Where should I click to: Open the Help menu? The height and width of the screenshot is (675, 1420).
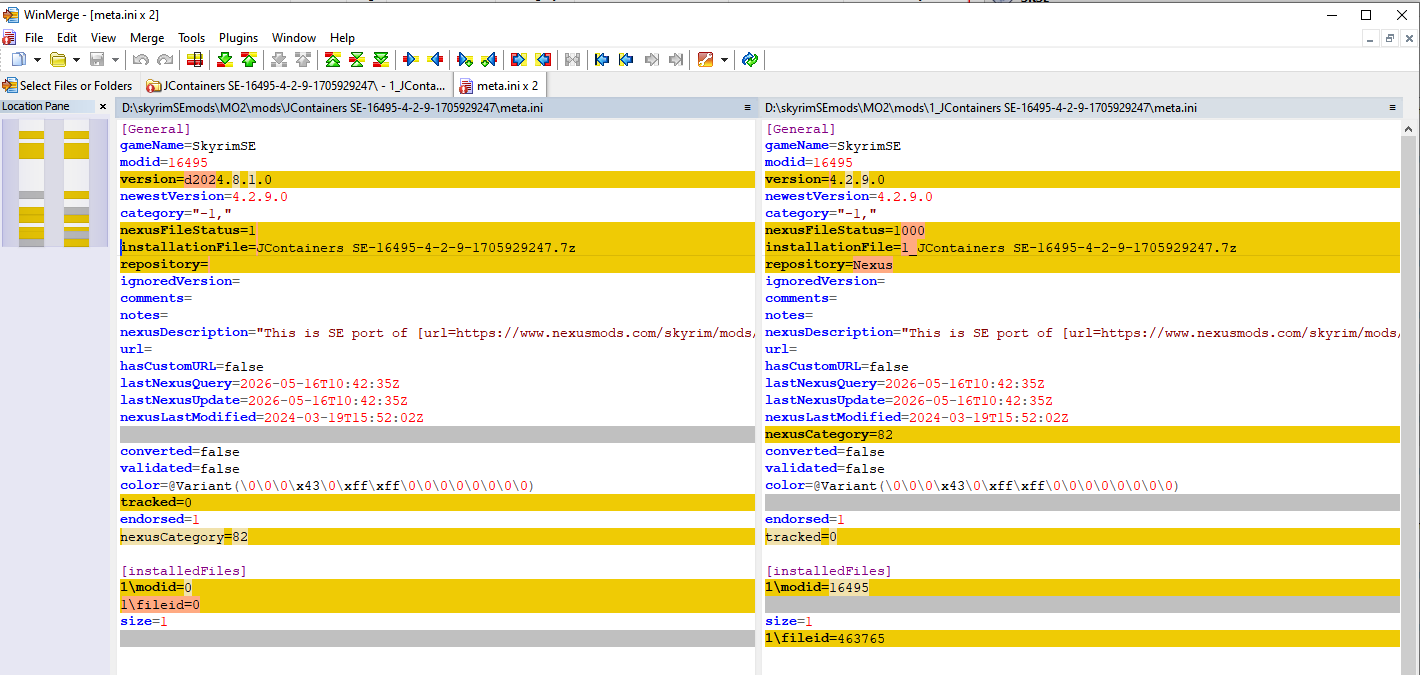pyautogui.click(x=342, y=38)
